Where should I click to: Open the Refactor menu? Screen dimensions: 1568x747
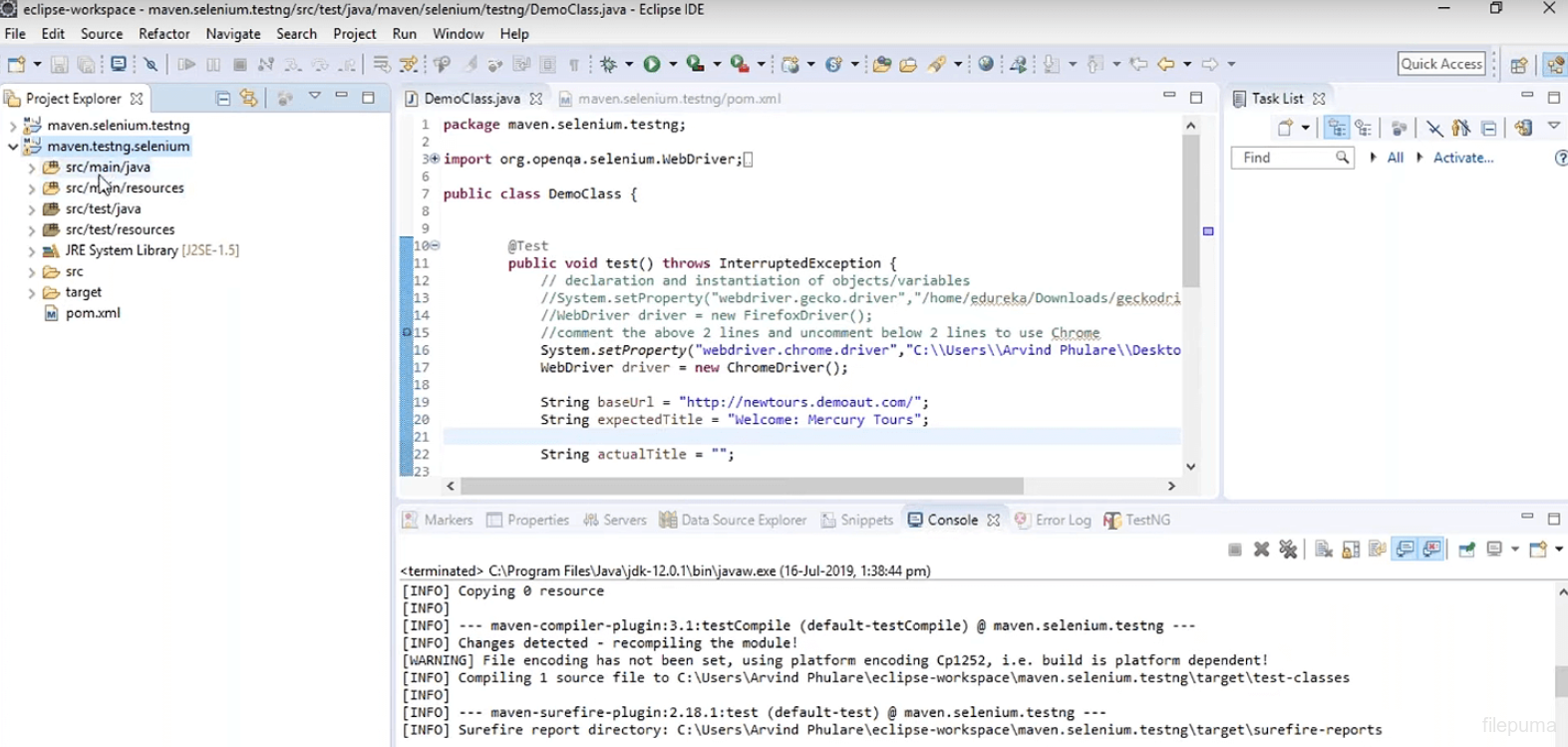163,34
